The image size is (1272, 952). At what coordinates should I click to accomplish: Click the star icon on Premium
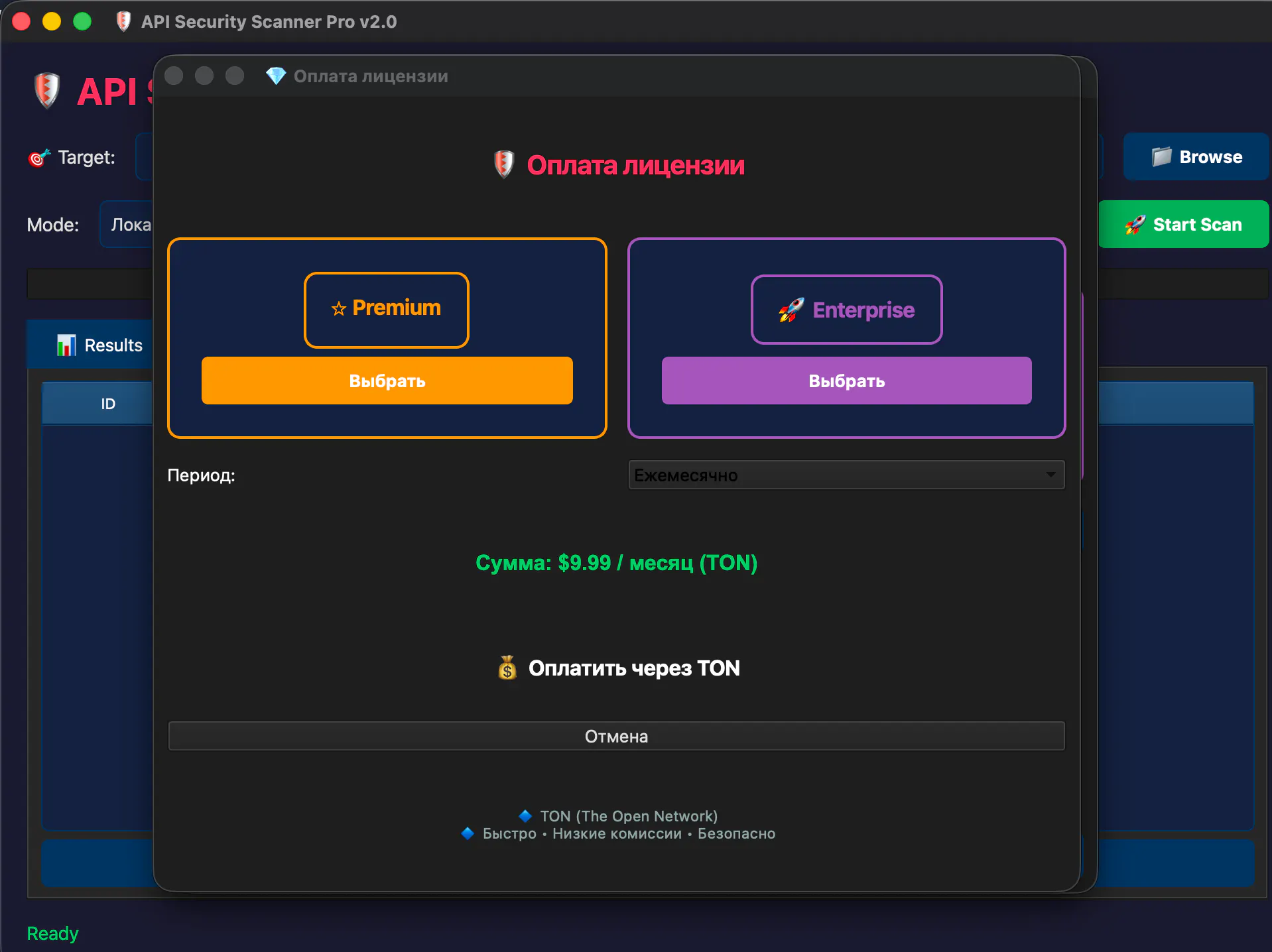point(339,308)
